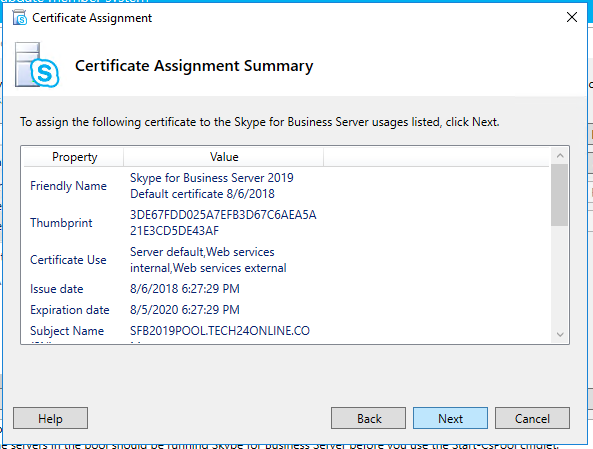Image resolution: width=593 pixels, height=449 pixels.
Task: Click the Property column header
Action: pyautogui.click(x=74, y=157)
